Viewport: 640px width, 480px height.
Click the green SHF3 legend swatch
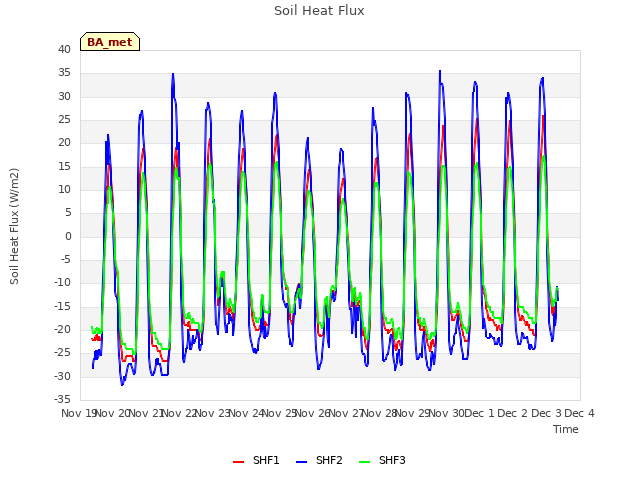tap(364, 462)
